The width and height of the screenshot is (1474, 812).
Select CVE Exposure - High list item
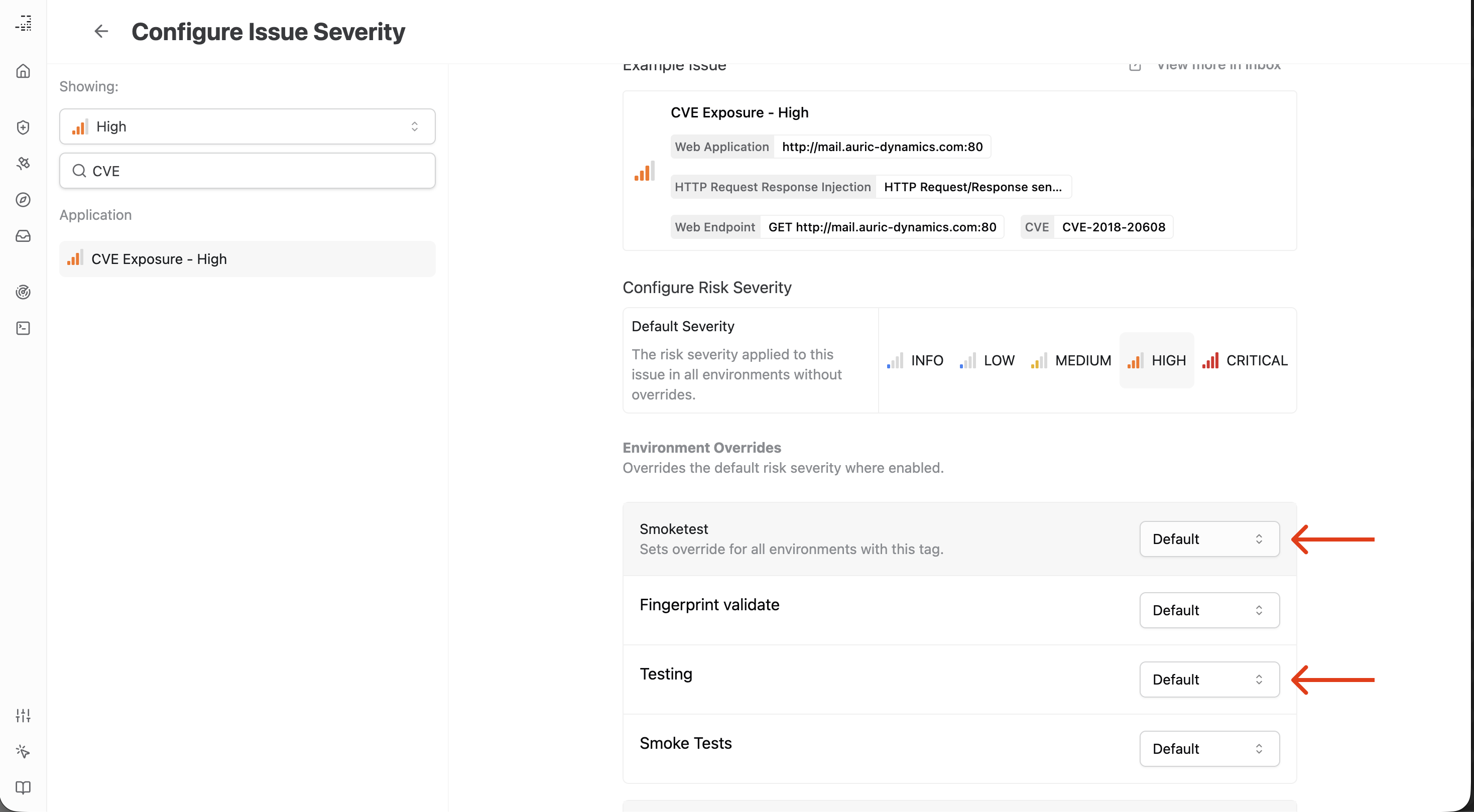point(247,259)
